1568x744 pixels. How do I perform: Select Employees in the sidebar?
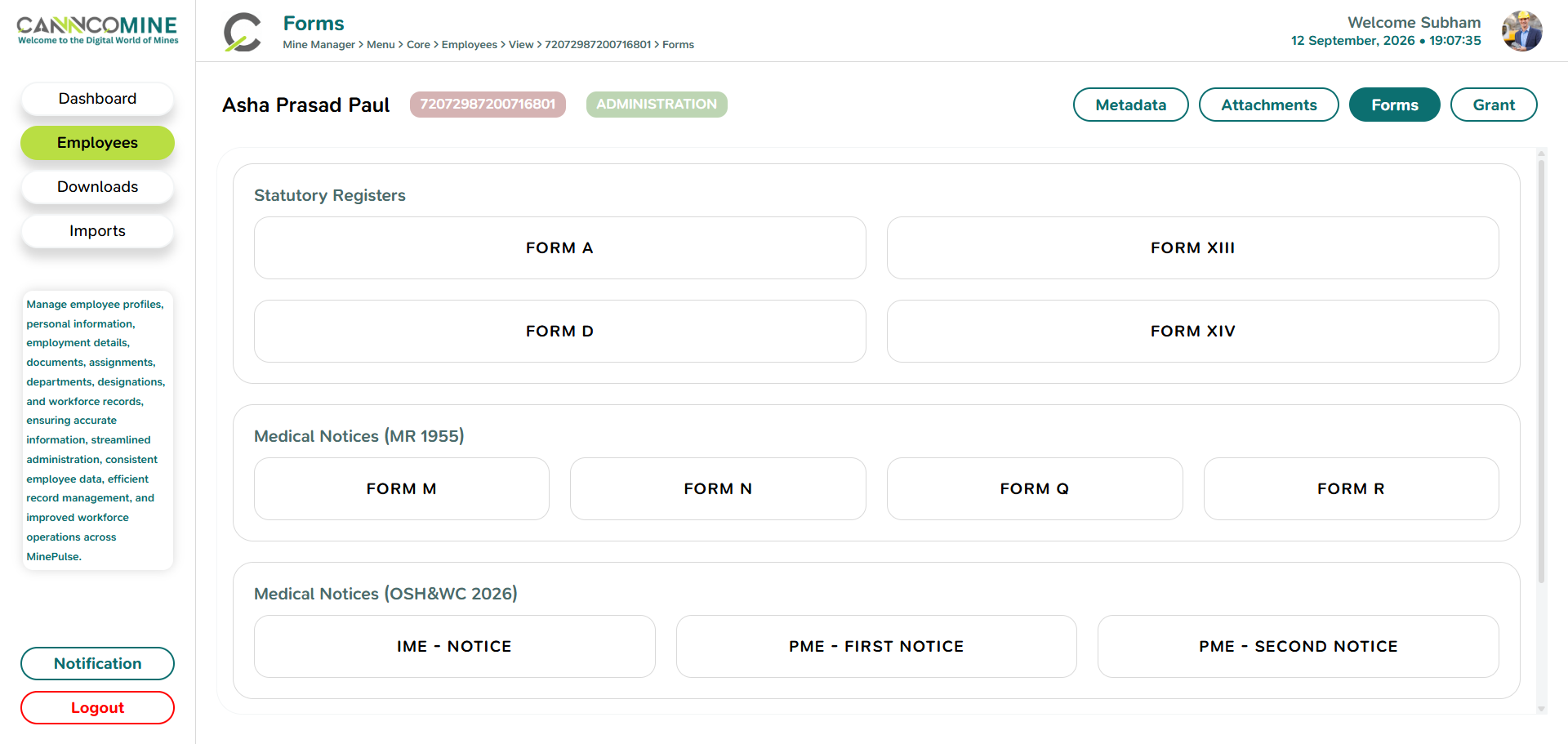[x=97, y=143]
